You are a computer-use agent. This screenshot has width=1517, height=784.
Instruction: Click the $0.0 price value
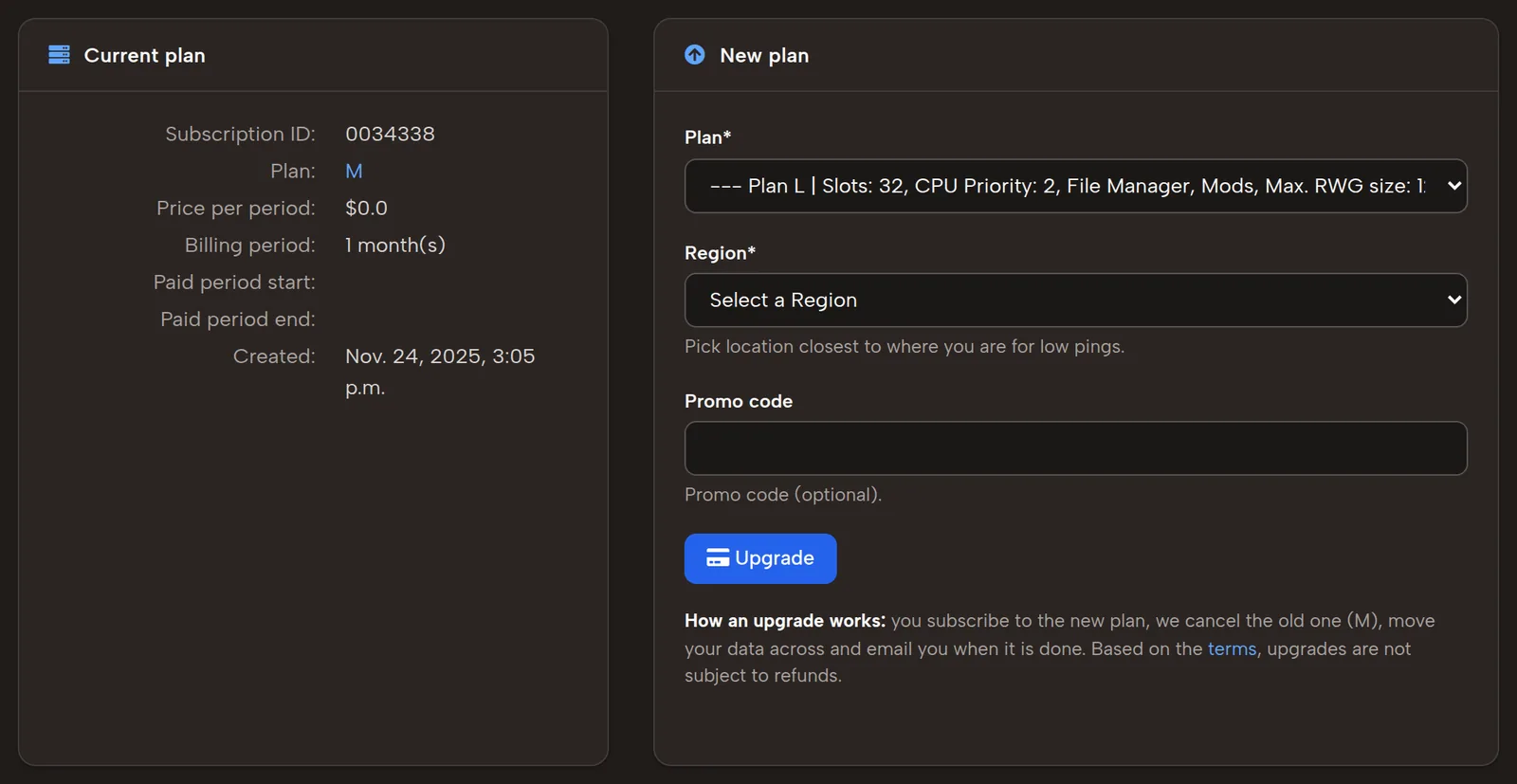click(366, 208)
